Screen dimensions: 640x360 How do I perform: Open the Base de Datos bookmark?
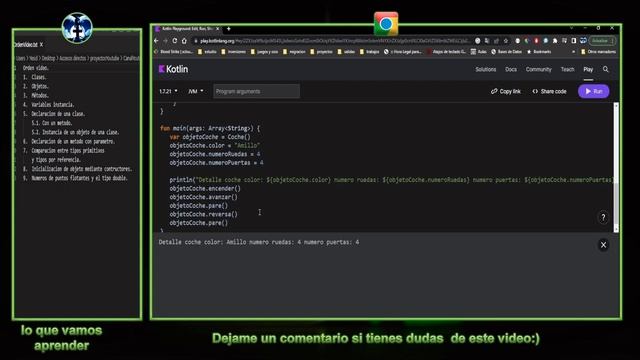click(507, 52)
